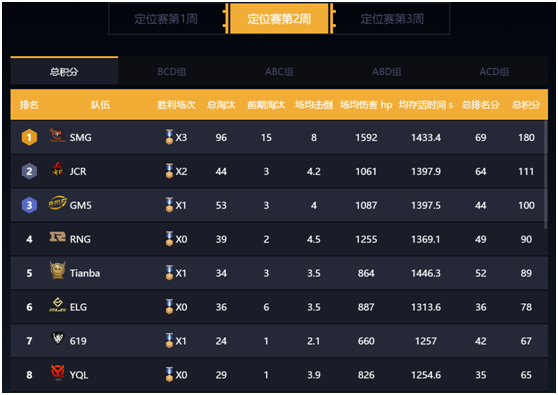
Task: Click the JCR team logo icon
Action: pyautogui.click(x=58, y=169)
